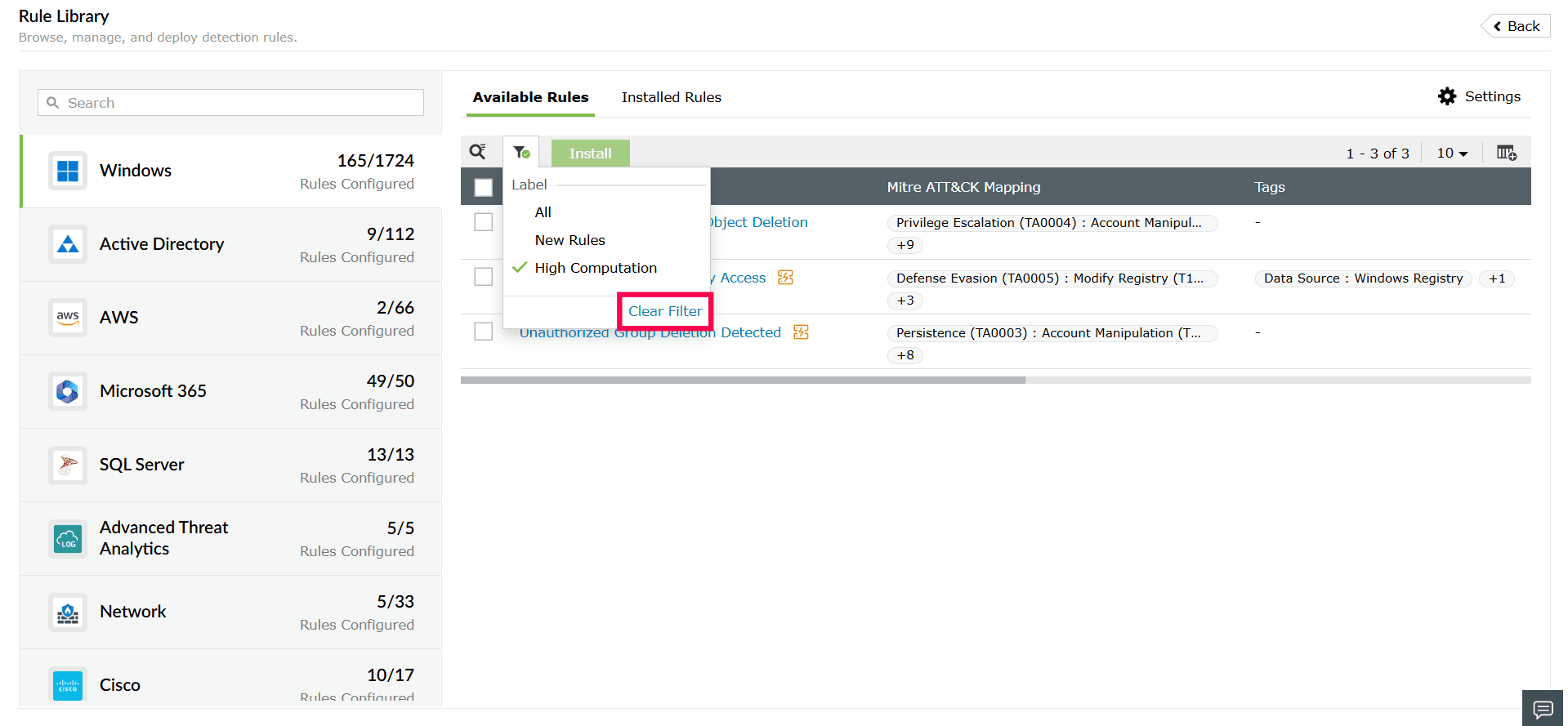Expand the +8 Mitre mappings badge
Image resolution: width=1568 pixels, height=726 pixels.
point(905,355)
